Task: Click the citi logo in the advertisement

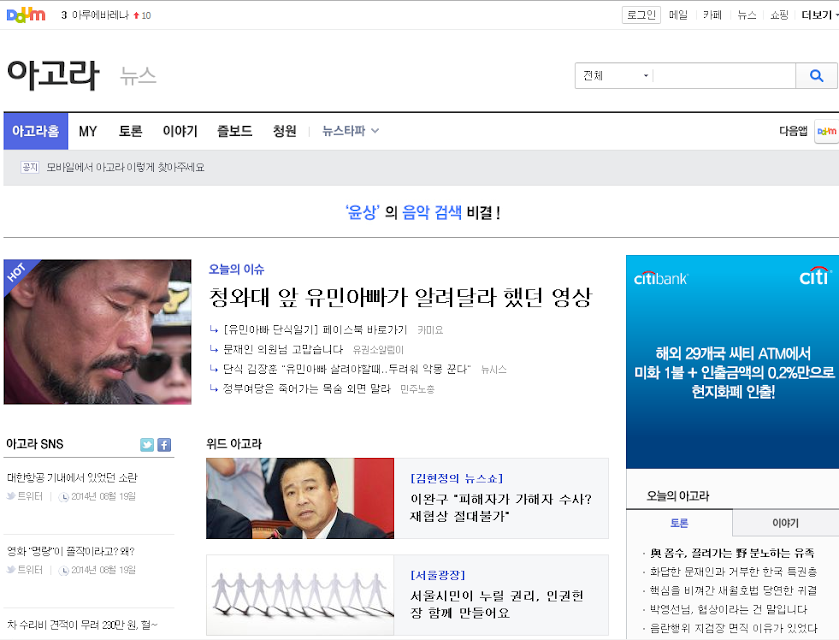Action: 815,276
